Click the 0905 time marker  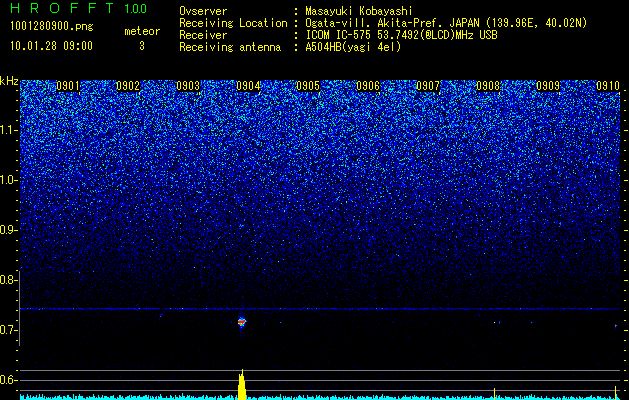click(308, 86)
